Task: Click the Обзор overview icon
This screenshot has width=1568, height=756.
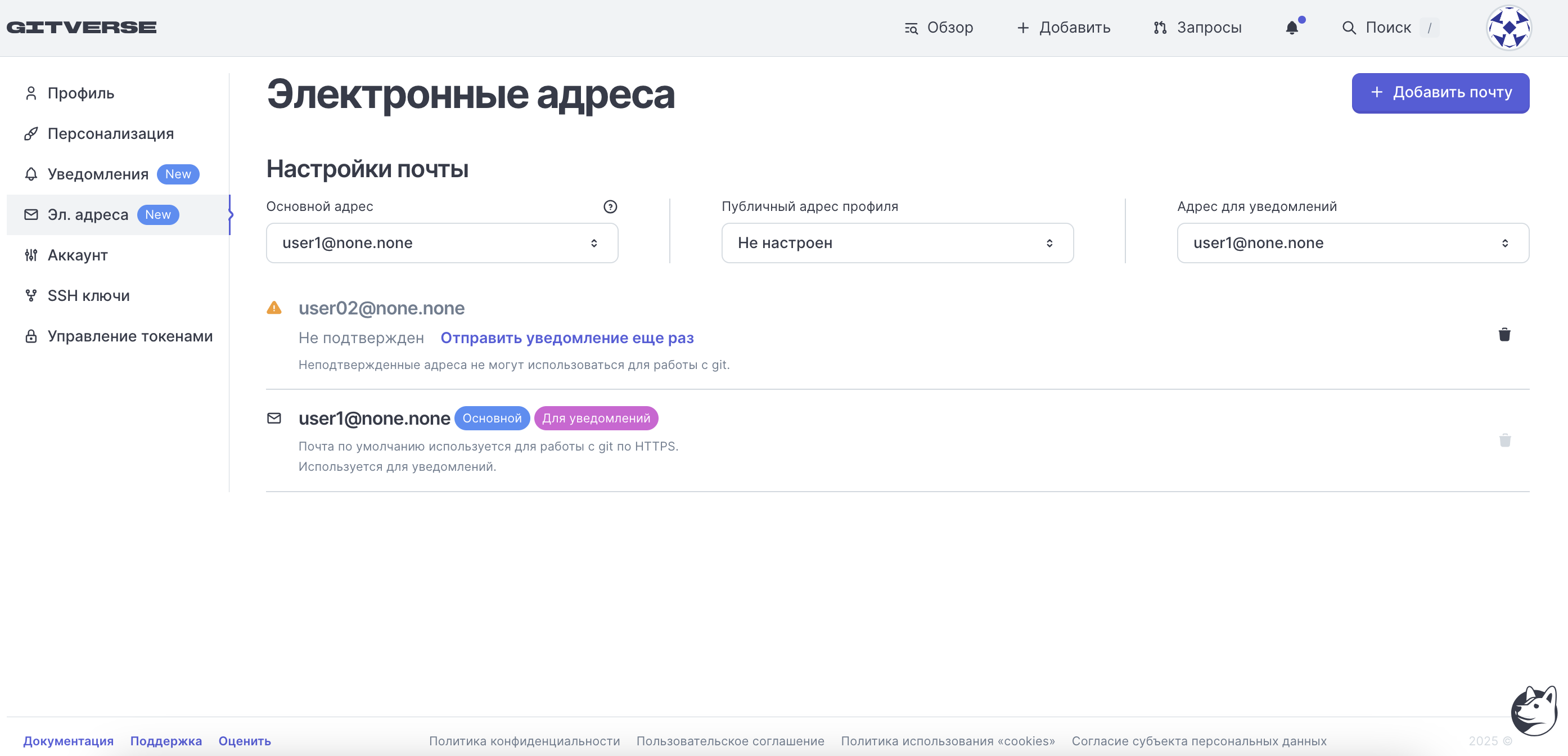Action: [x=911, y=28]
